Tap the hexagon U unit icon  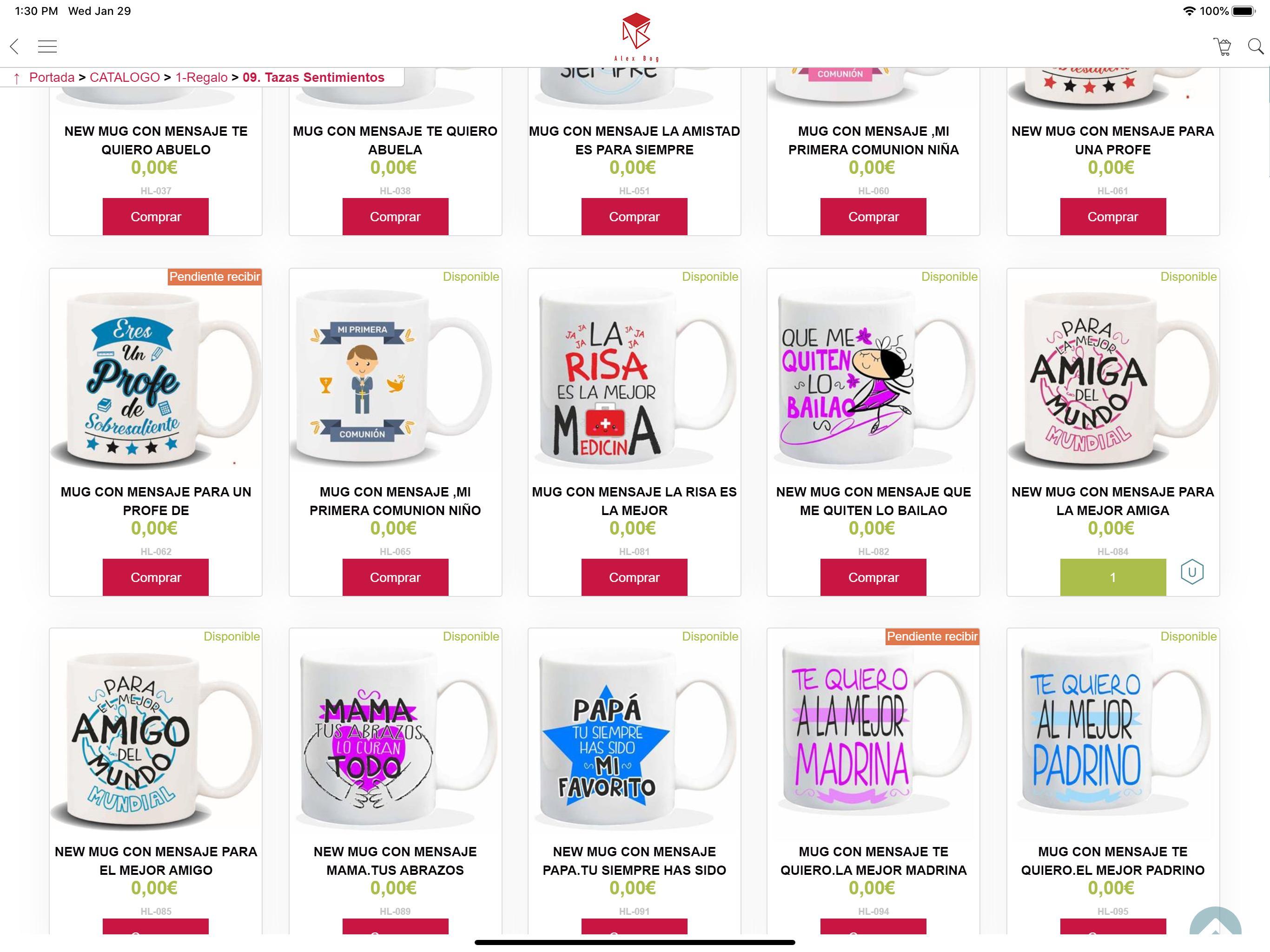[x=1192, y=572]
